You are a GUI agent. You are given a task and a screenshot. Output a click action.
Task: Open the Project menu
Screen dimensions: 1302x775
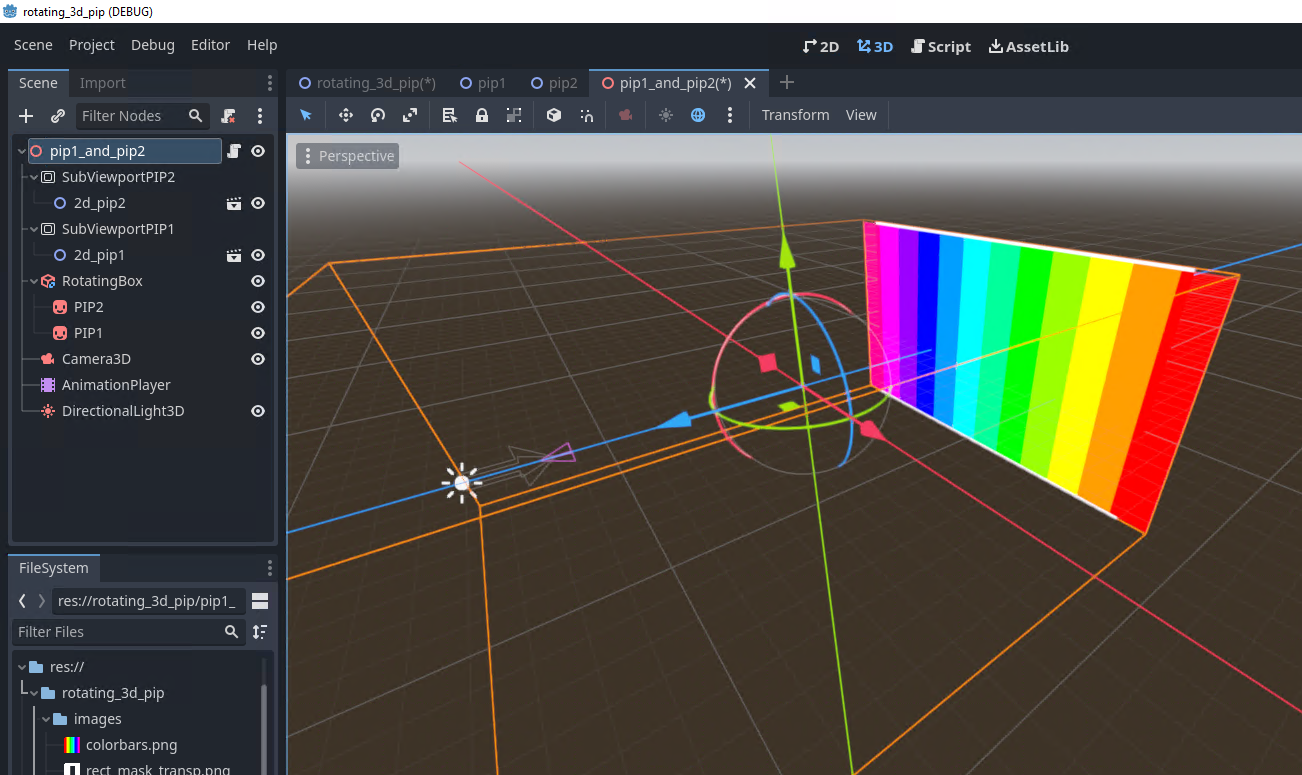(x=92, y=45)
